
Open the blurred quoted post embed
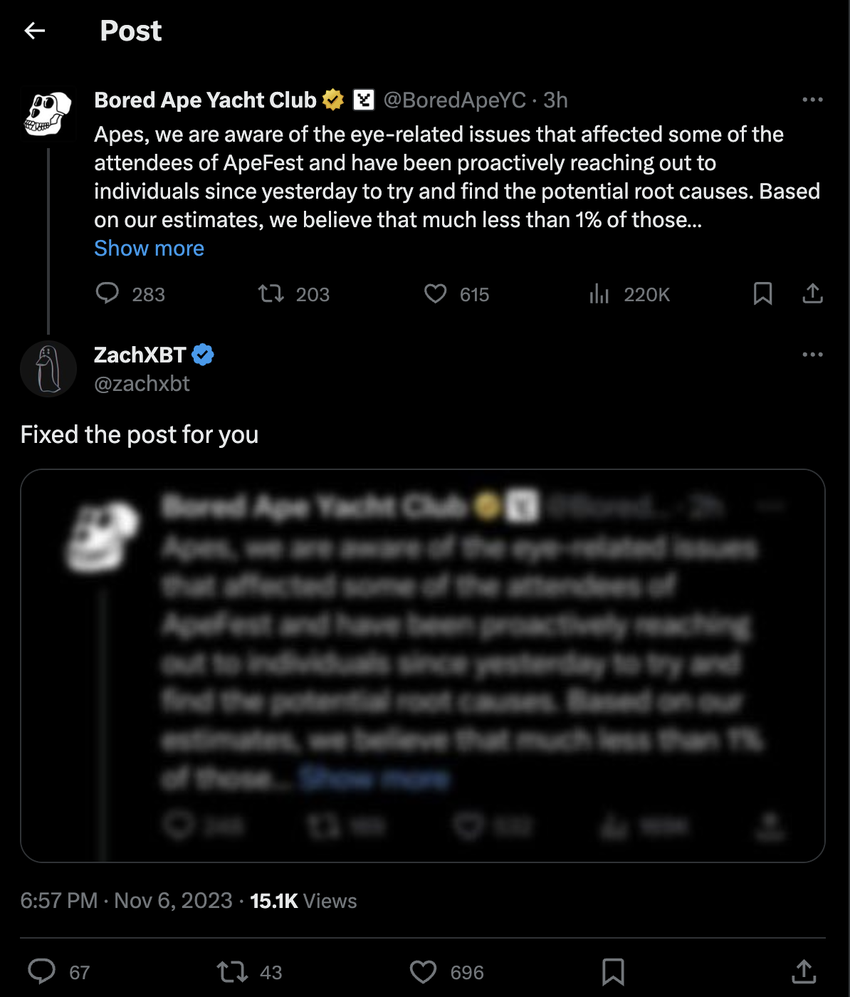(422, 665)
